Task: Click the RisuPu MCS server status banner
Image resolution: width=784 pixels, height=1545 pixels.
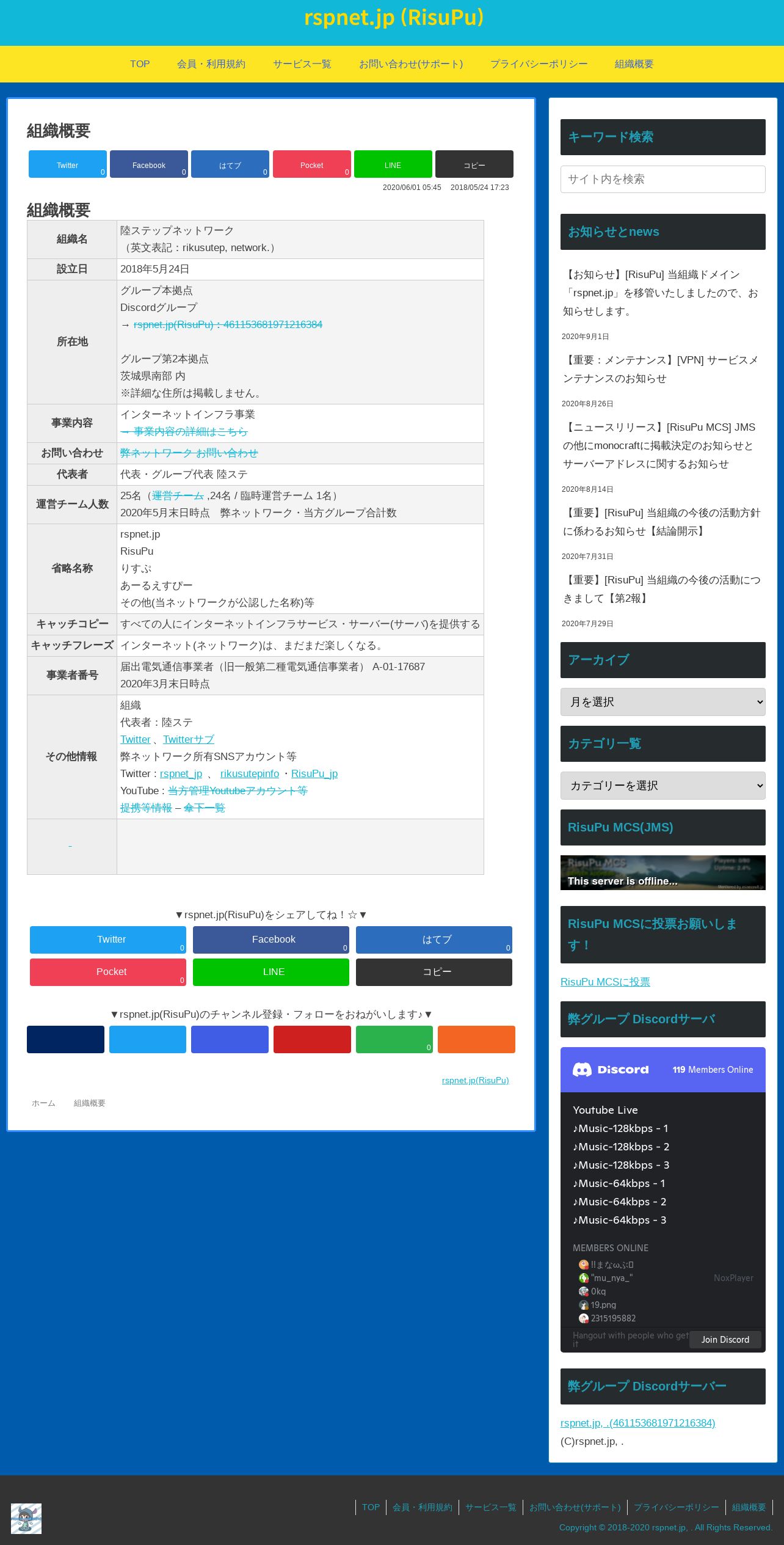Action: click(663, 872)
